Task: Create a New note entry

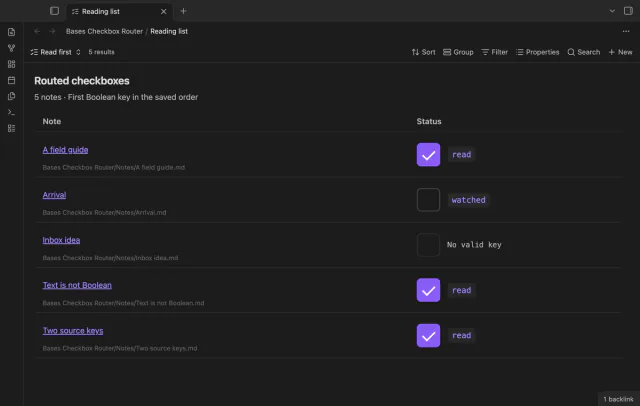Action: click(620, 52)
